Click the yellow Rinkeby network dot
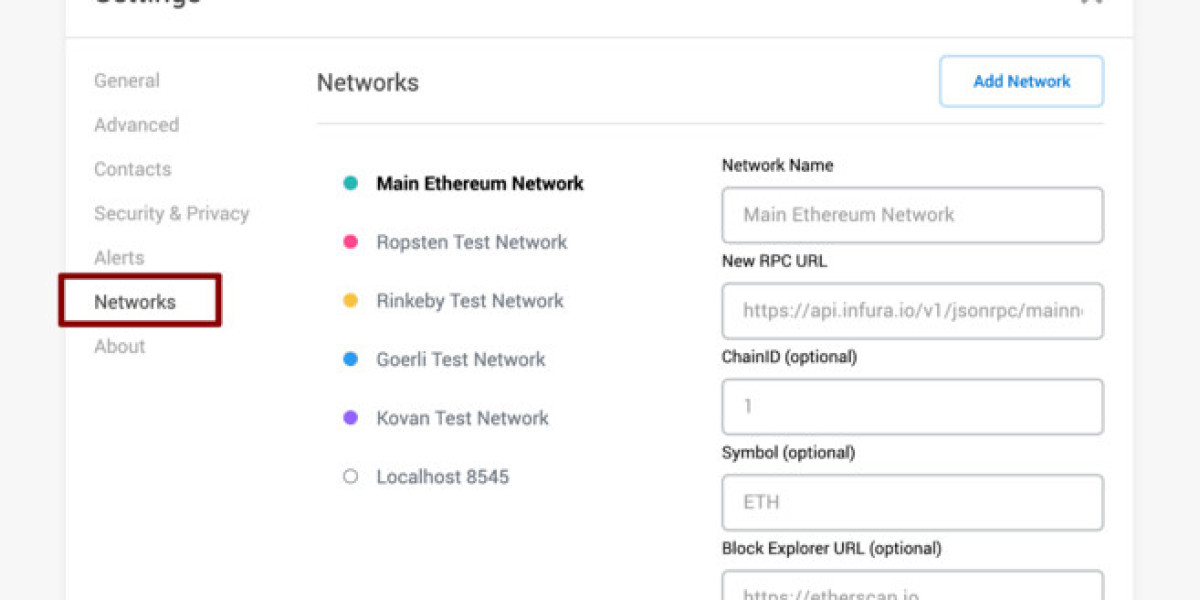 [x=350, y=300]
